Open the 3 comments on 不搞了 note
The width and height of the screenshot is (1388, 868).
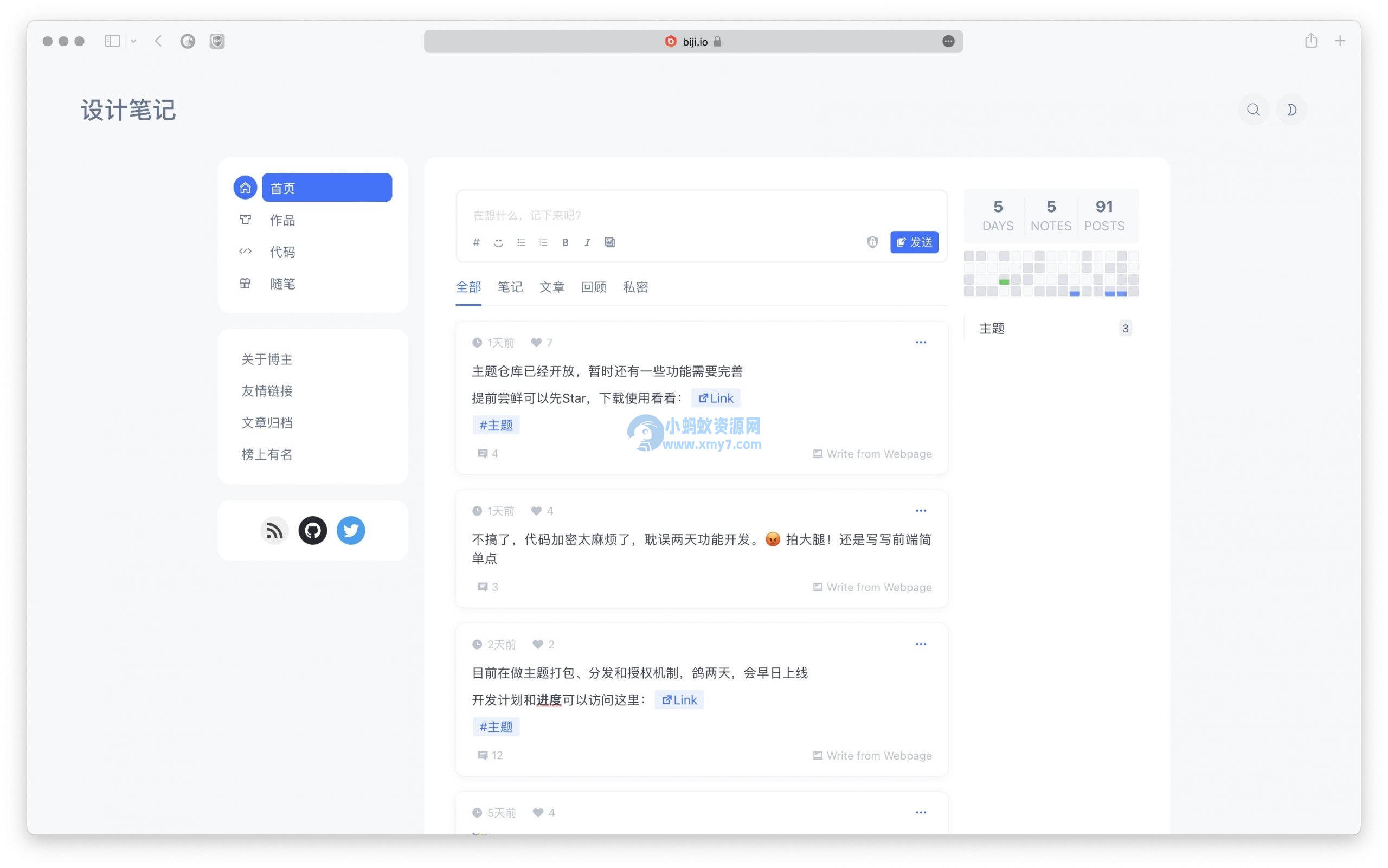point(488,587)
